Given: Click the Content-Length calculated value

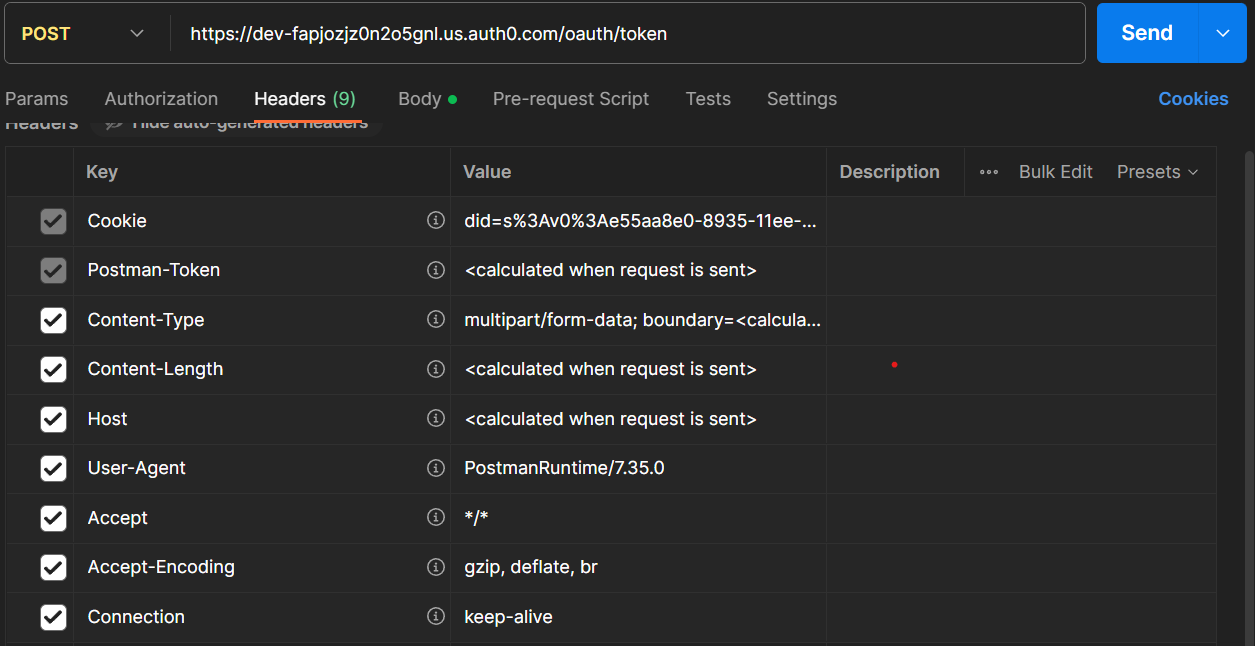Looking at the screenshot, I should [x=610, y=369].
